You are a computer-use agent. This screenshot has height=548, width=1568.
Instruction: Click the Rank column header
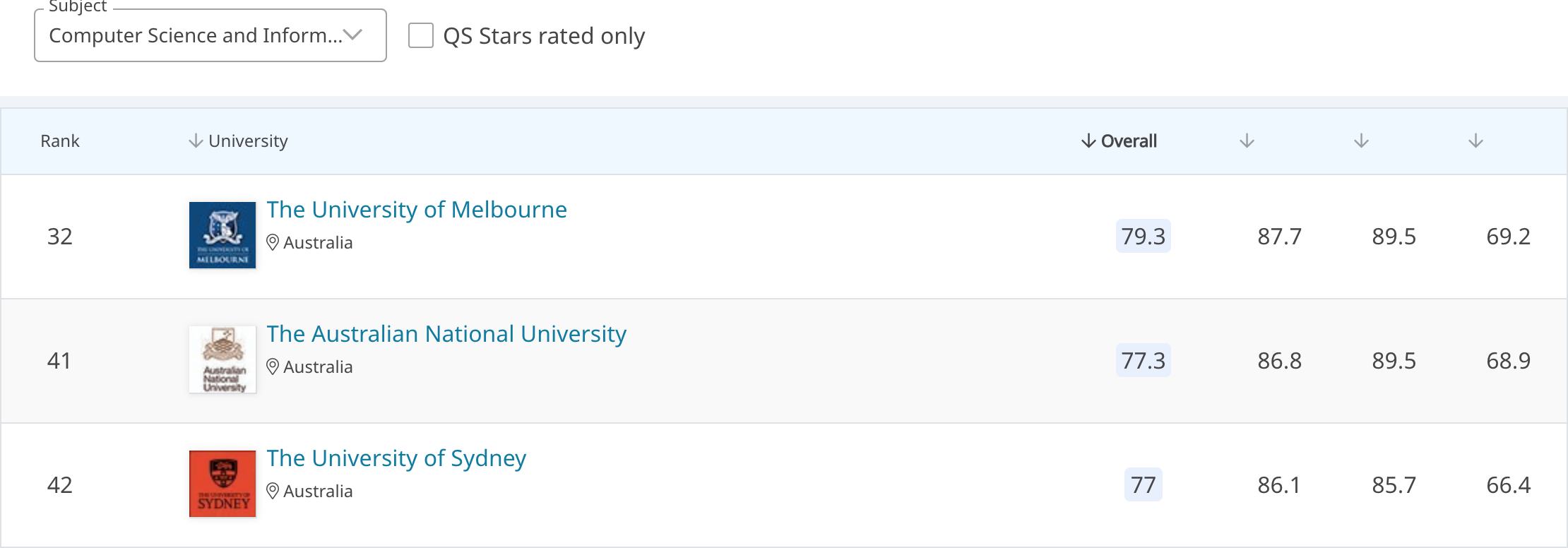60,141
